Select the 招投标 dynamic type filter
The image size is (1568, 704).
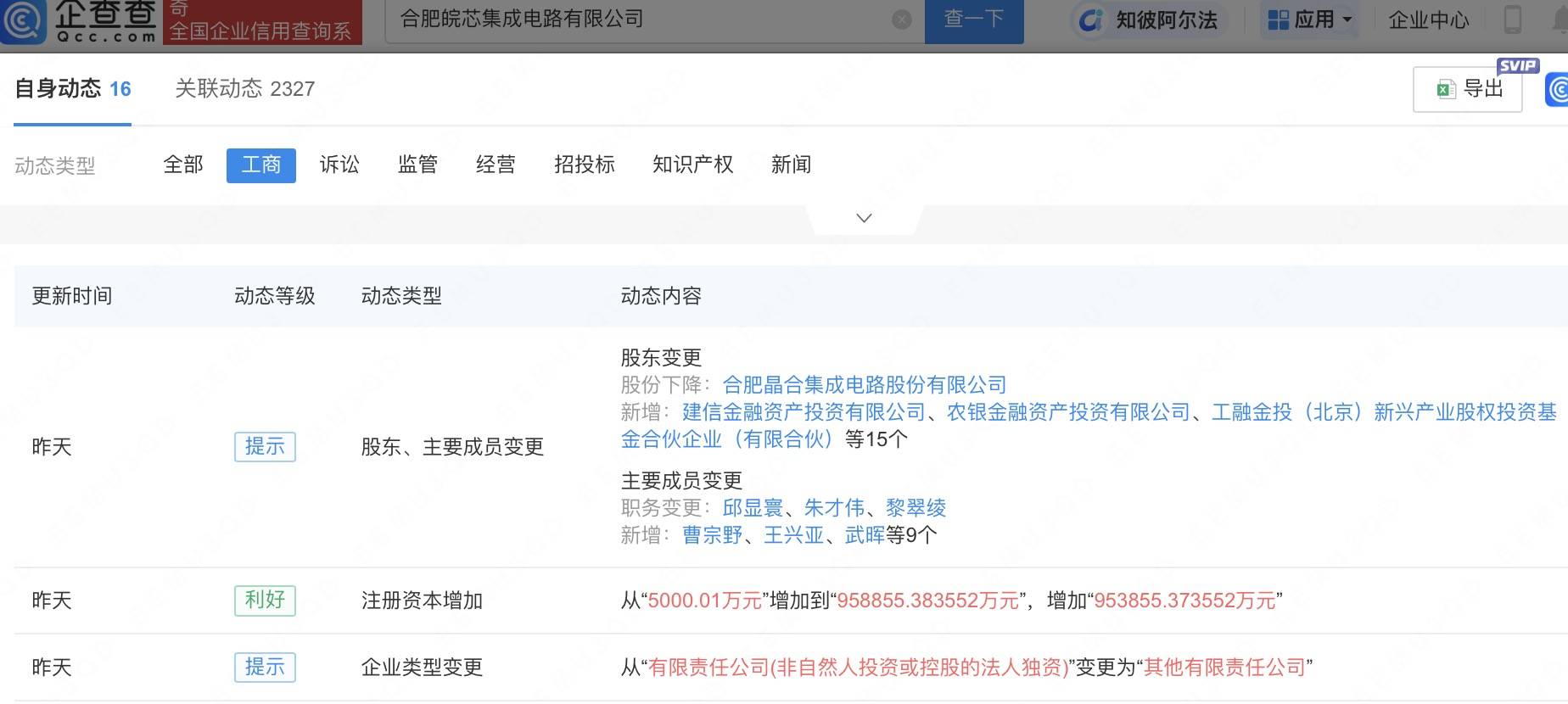tap(584, 165)
